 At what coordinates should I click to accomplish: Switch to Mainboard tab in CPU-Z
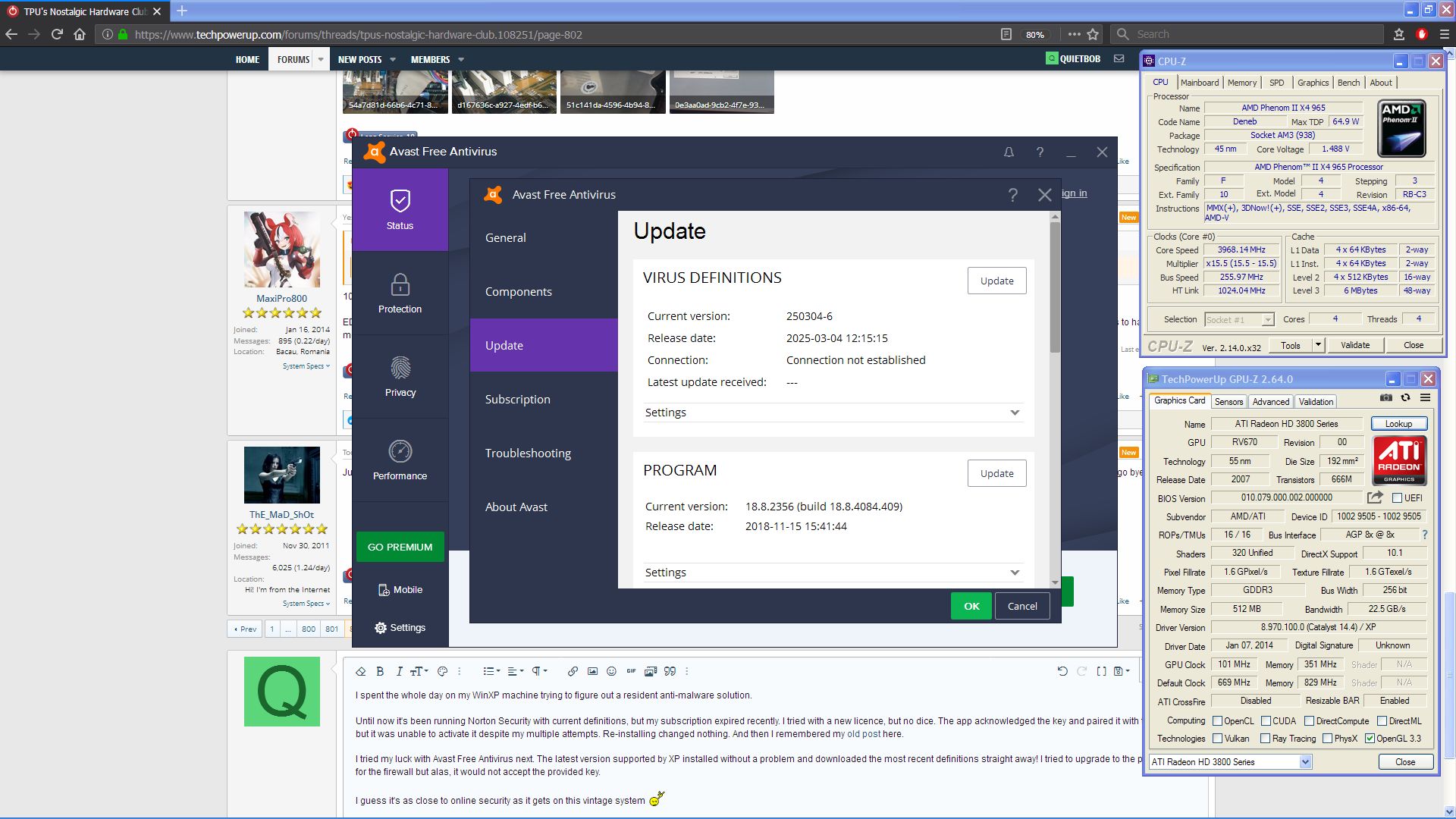(x=1200, y=83)
